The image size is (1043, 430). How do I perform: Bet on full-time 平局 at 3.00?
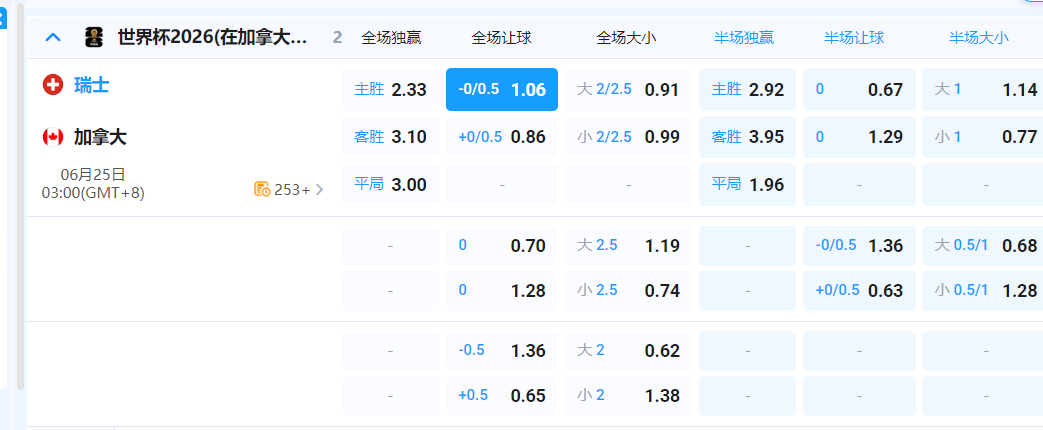coord(390,184)
